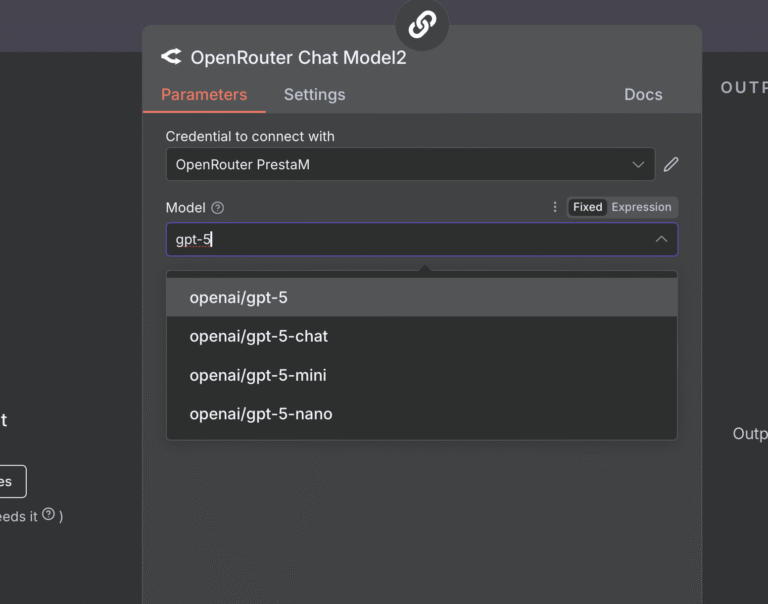Click the link chain icon at top
This screenshot has height=604, width=768.
pos(422,24)
